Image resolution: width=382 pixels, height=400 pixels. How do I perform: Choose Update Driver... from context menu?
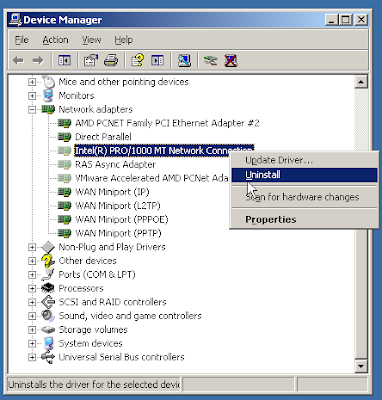click(305, 160)
